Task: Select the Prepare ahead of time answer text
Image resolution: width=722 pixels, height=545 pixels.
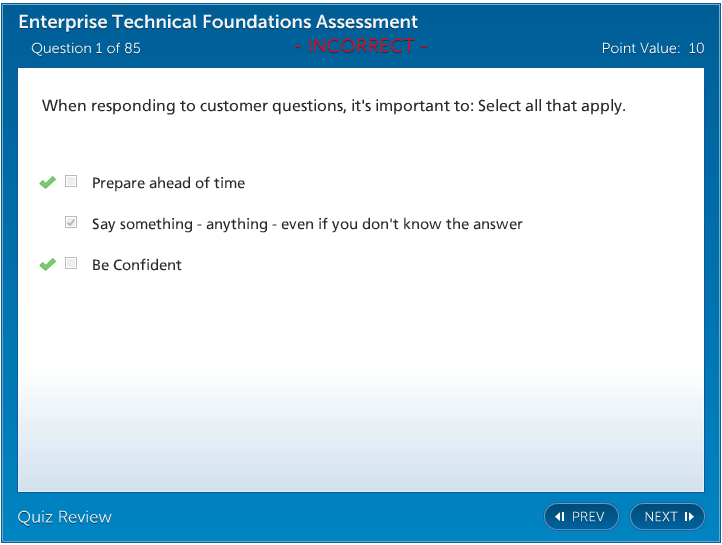Action: [168, 183]
